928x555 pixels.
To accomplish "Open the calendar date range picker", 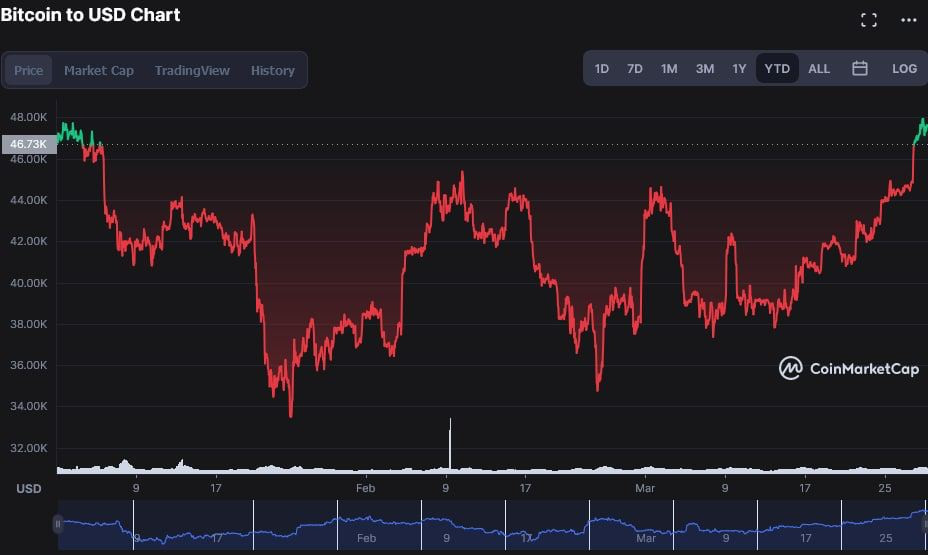I will click(860, 69).
